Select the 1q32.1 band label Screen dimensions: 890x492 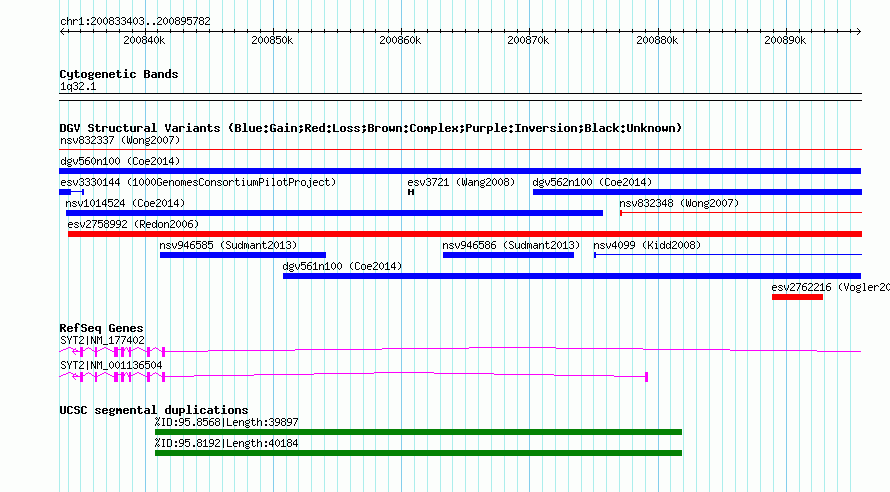click(78, 86)
